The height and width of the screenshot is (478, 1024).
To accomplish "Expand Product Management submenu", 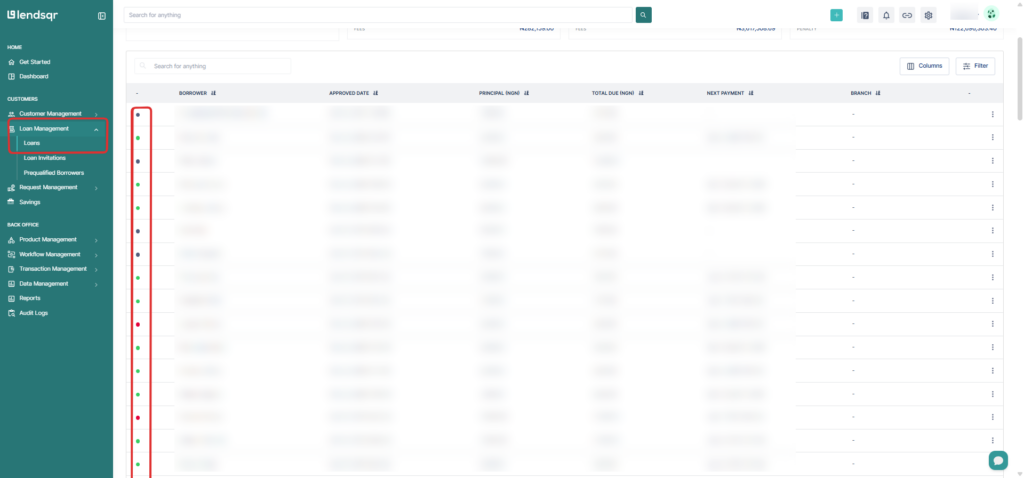I will point(96,240).
